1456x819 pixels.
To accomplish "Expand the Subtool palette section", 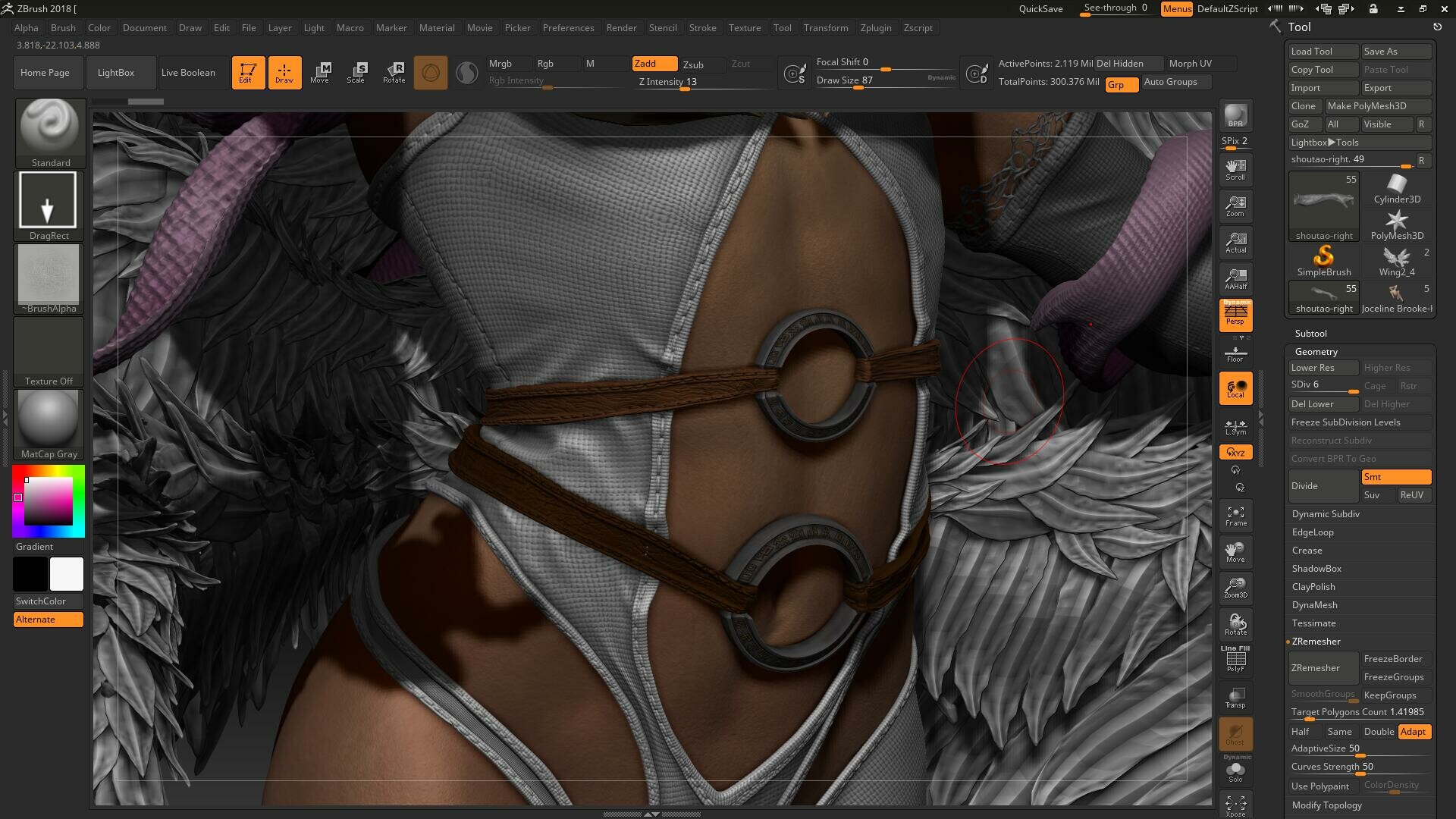I will point(1310,334).
